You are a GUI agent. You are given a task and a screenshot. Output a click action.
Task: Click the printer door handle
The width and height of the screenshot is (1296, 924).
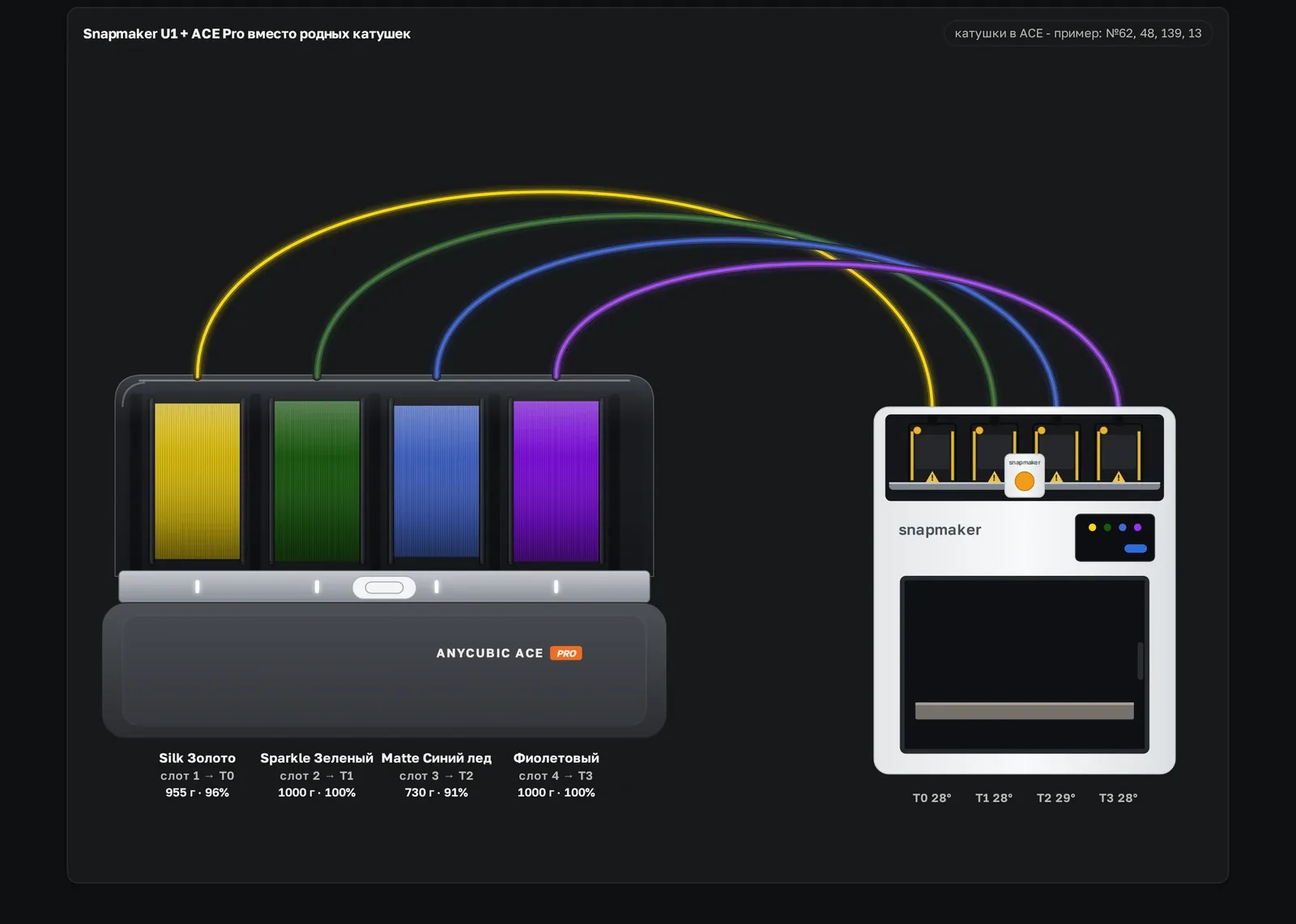coord(1140,661)
